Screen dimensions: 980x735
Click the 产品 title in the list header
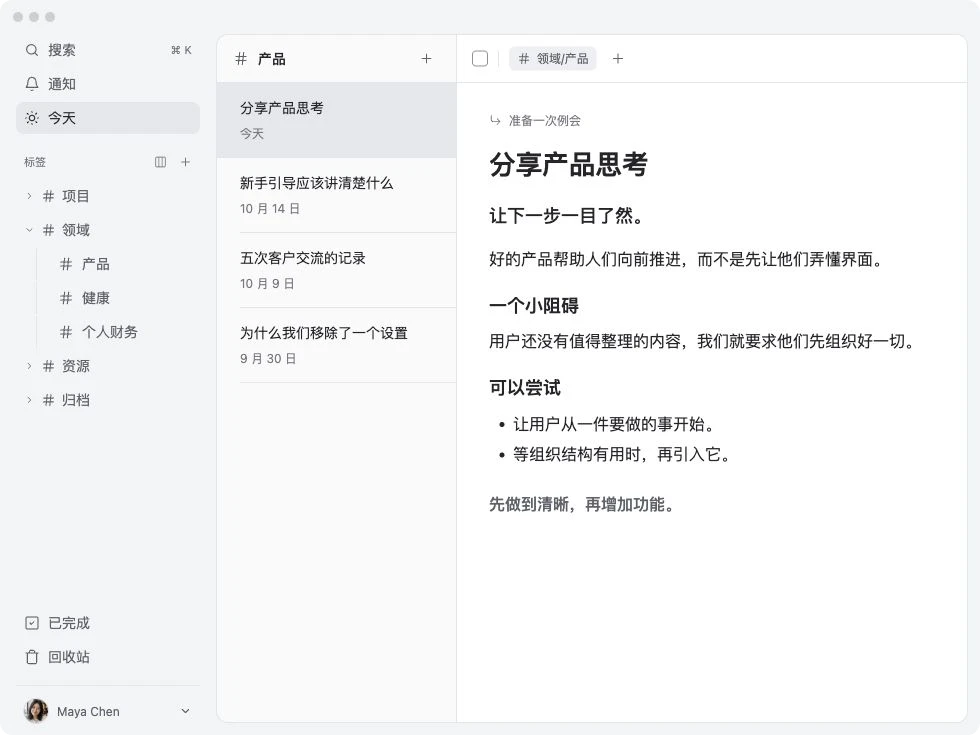(x=271, y=59)
